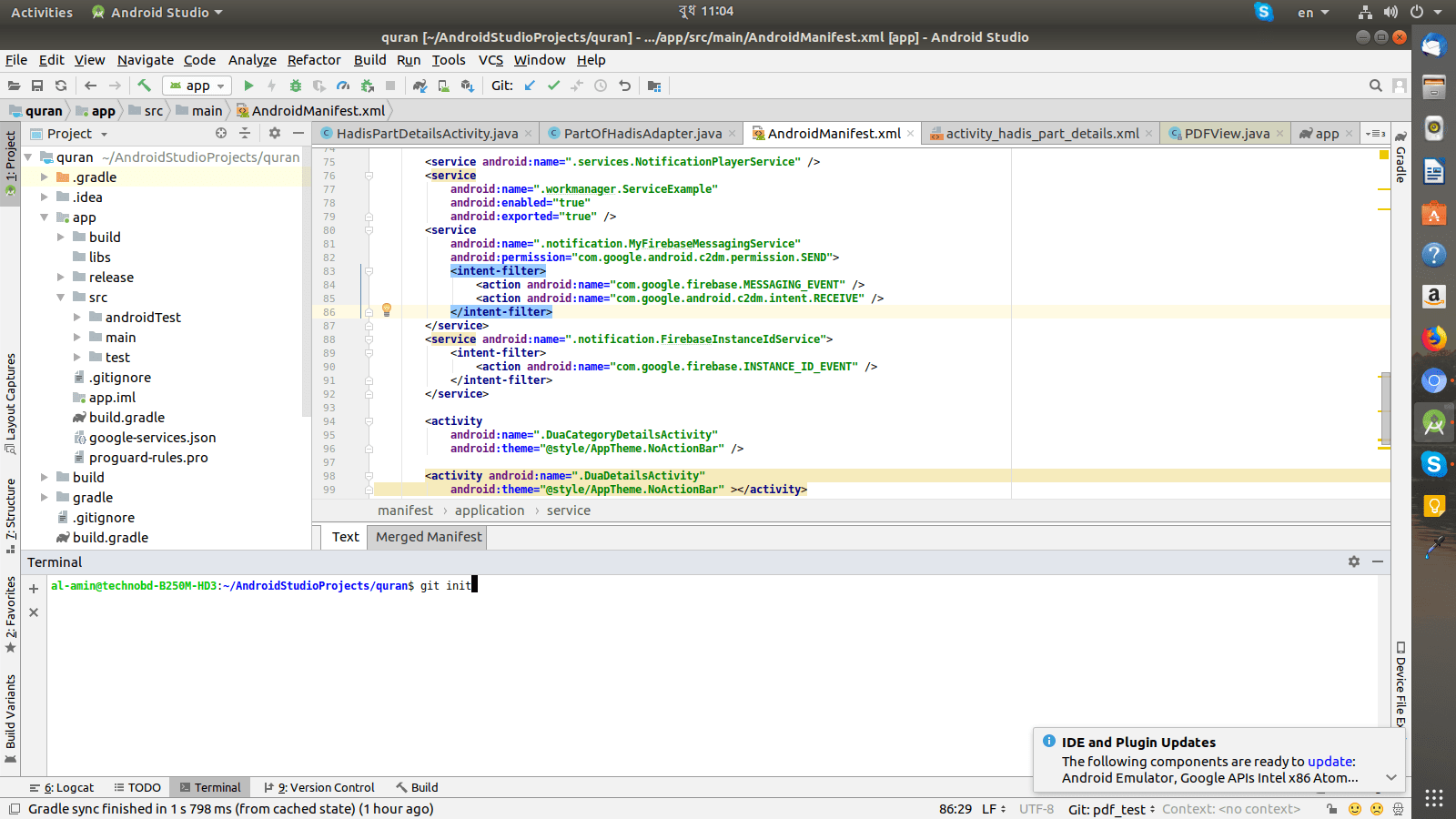Switch to the PDFView.java editor tab
This screenshot has height=819, width=1456.
(1226, 134)
